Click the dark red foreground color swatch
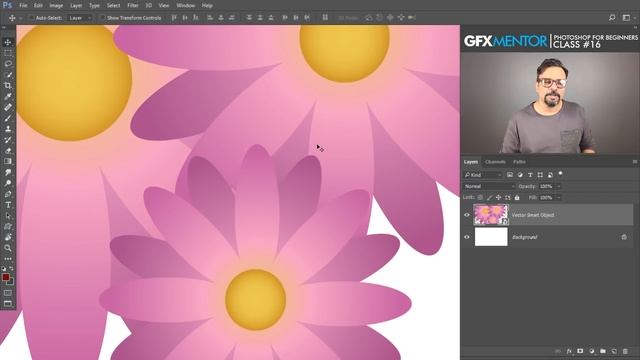640x360 pixels. pos(6,278)
